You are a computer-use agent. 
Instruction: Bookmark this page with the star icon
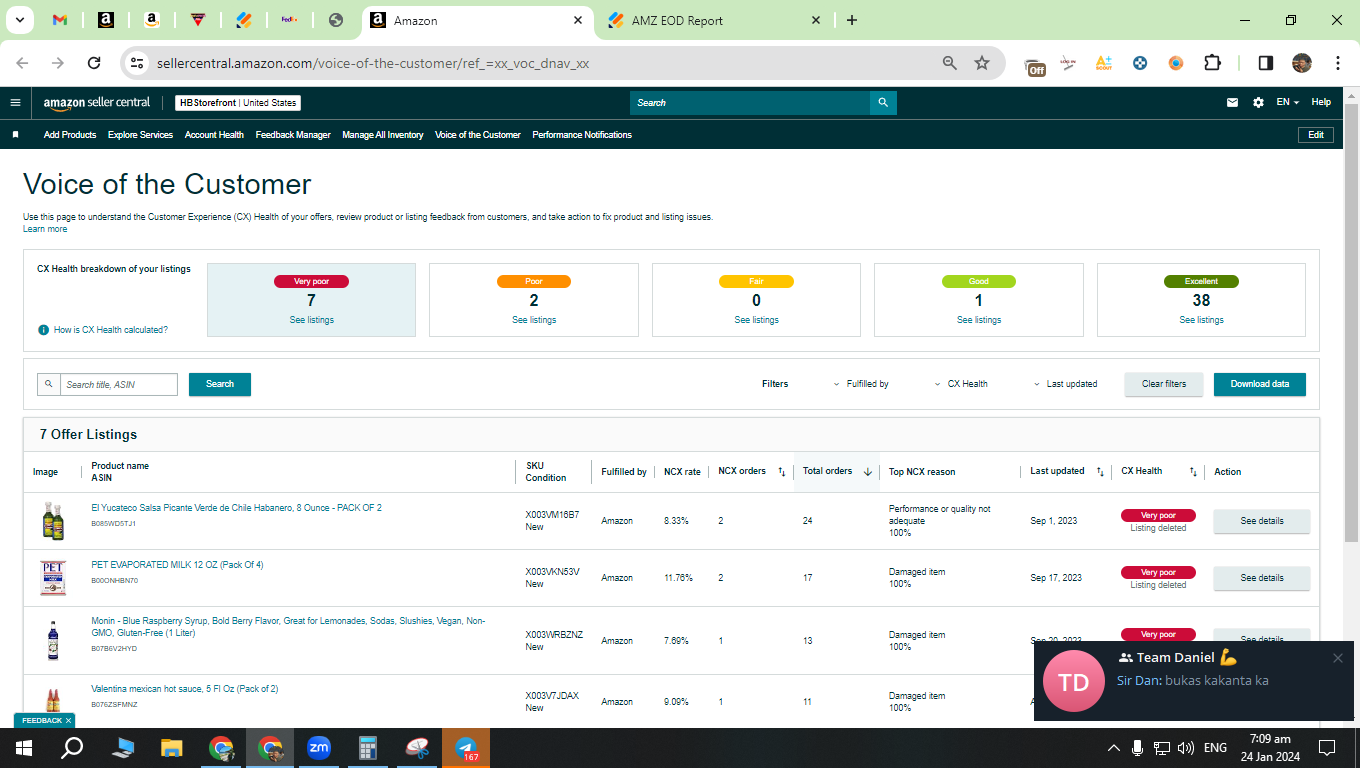[982, 63]
